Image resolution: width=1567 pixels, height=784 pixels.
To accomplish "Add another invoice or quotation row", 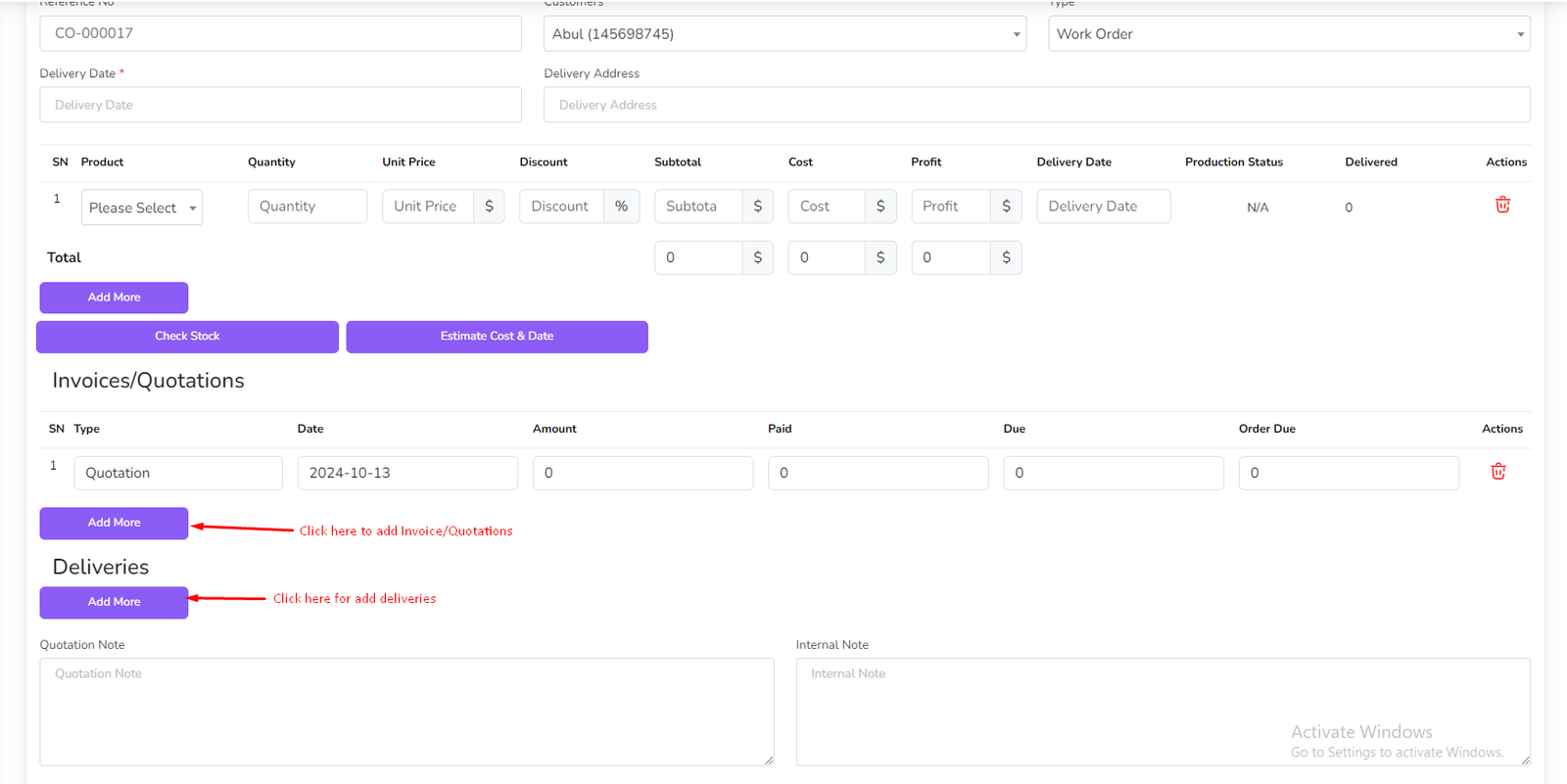I will 114,523.
